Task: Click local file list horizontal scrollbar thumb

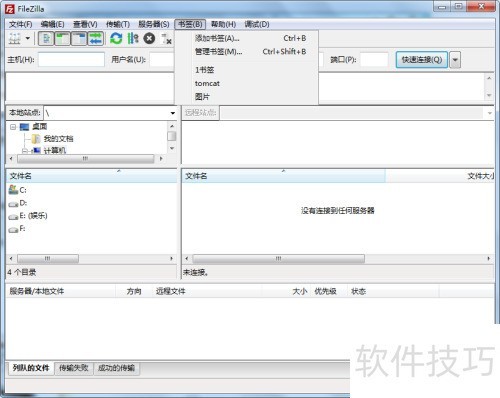Action: [48, 258]
